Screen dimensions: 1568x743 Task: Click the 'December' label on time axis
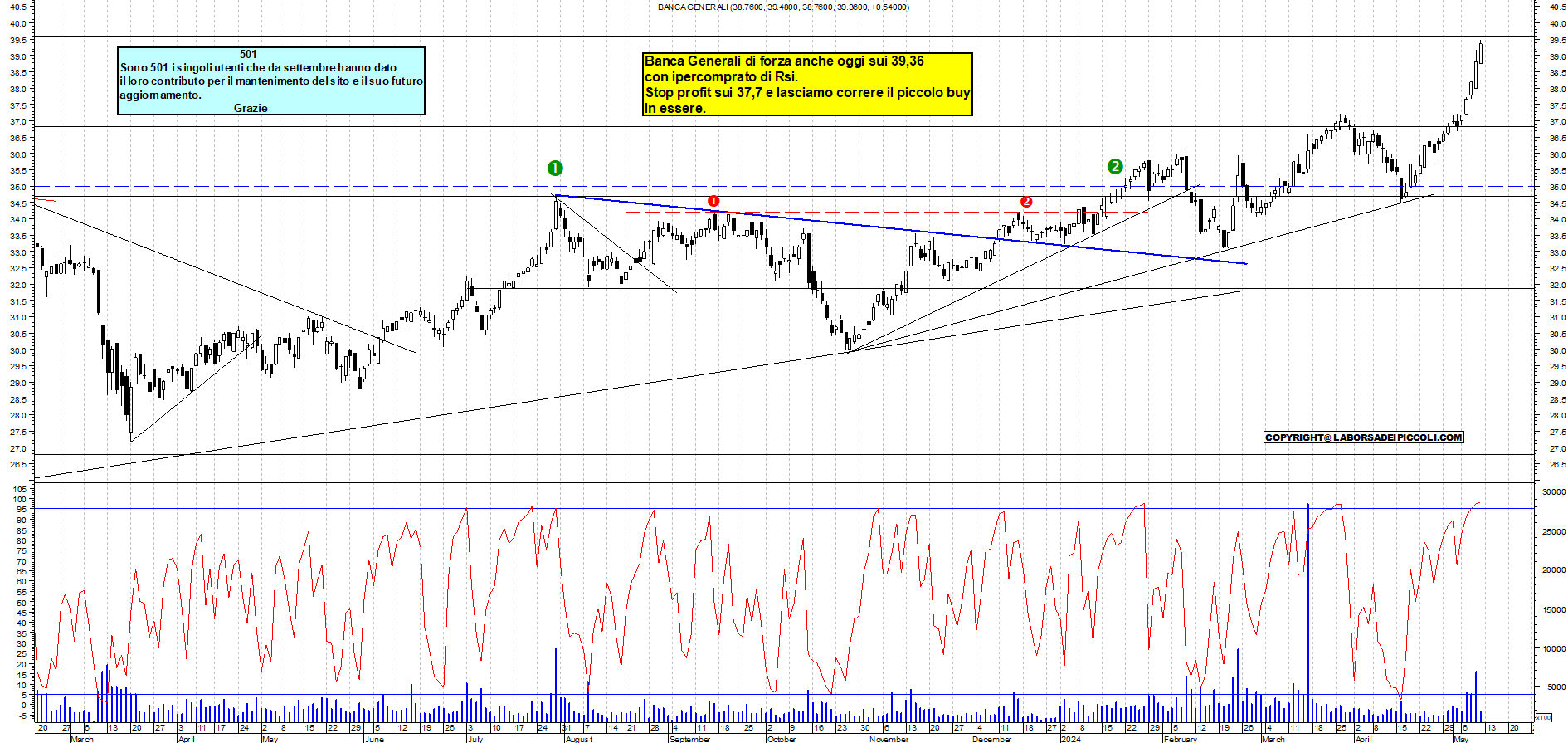[x=992, y=739]
